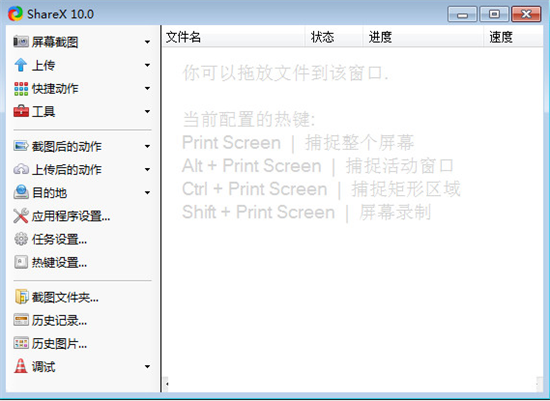Image resolution: width=550 pixels, height=401 pixels.
Task: Open 应用程序设置... dialog
Action: pos(71,216)
